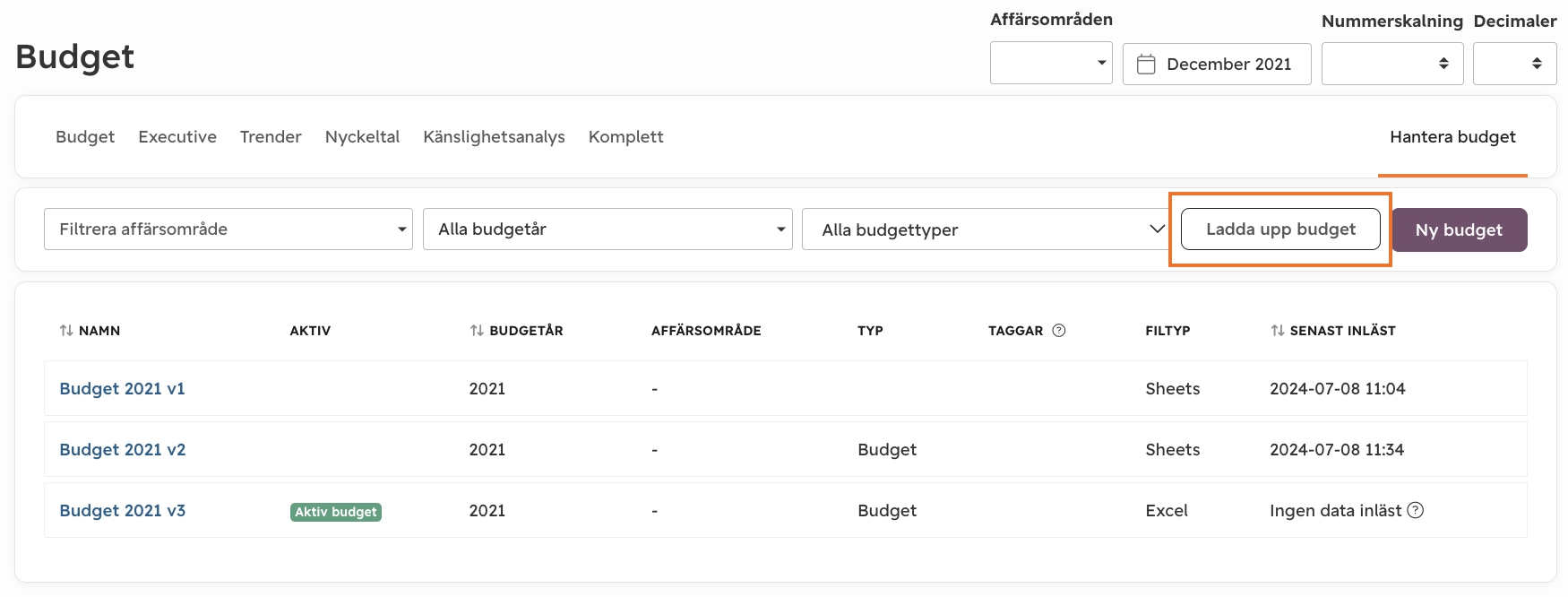Click the FILTYP column header

click(x=1167, y=331)
